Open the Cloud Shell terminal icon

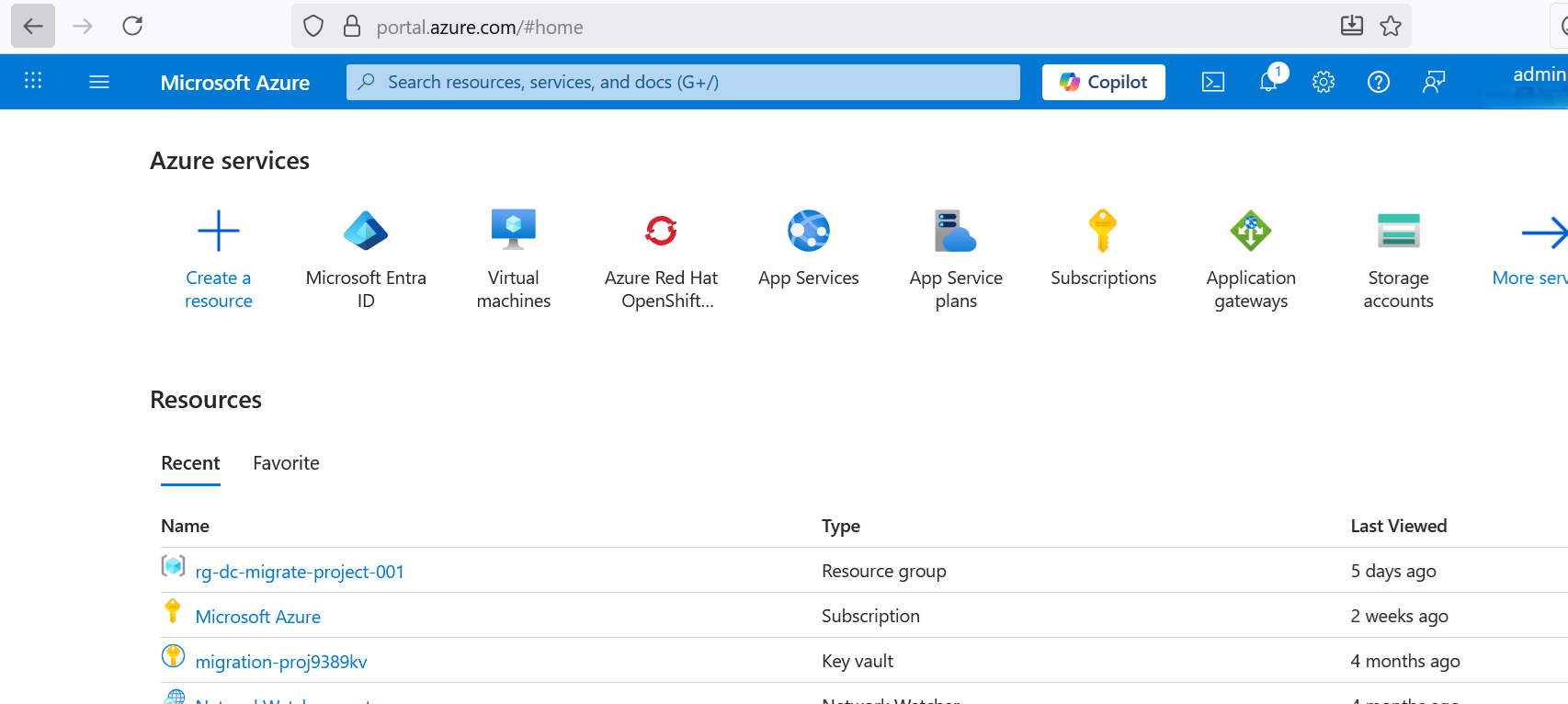(x=1213, y=82)
